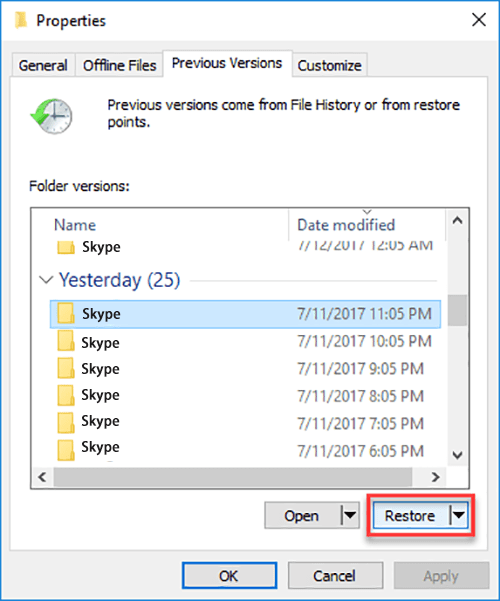This screenshot has height=601, width=500.
Task: Click the OK button
Action: (x=229, y=575)
